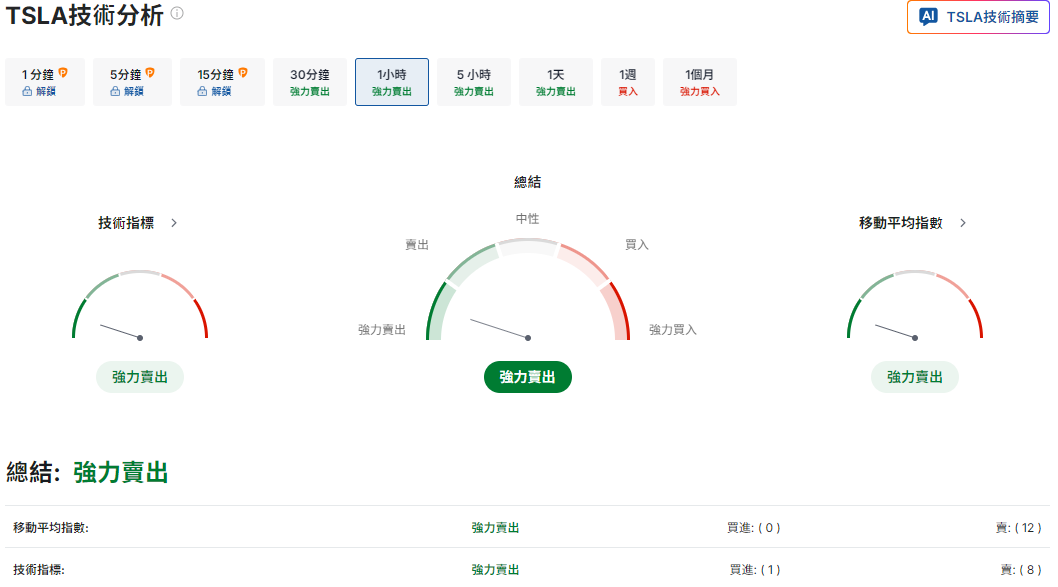Click the info icon beside TSLA技術分析 title

pos(179,15)
